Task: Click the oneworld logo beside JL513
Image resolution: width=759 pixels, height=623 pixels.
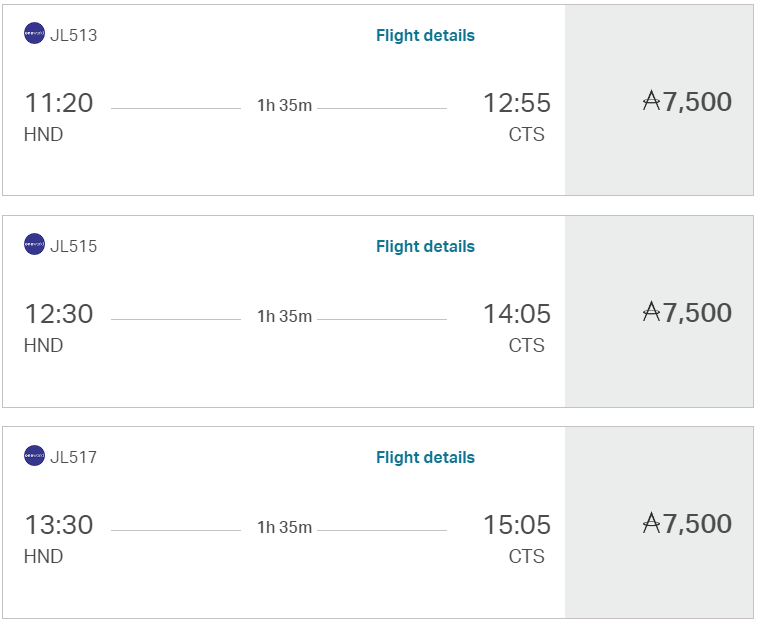Action: [x=34, y=33]
